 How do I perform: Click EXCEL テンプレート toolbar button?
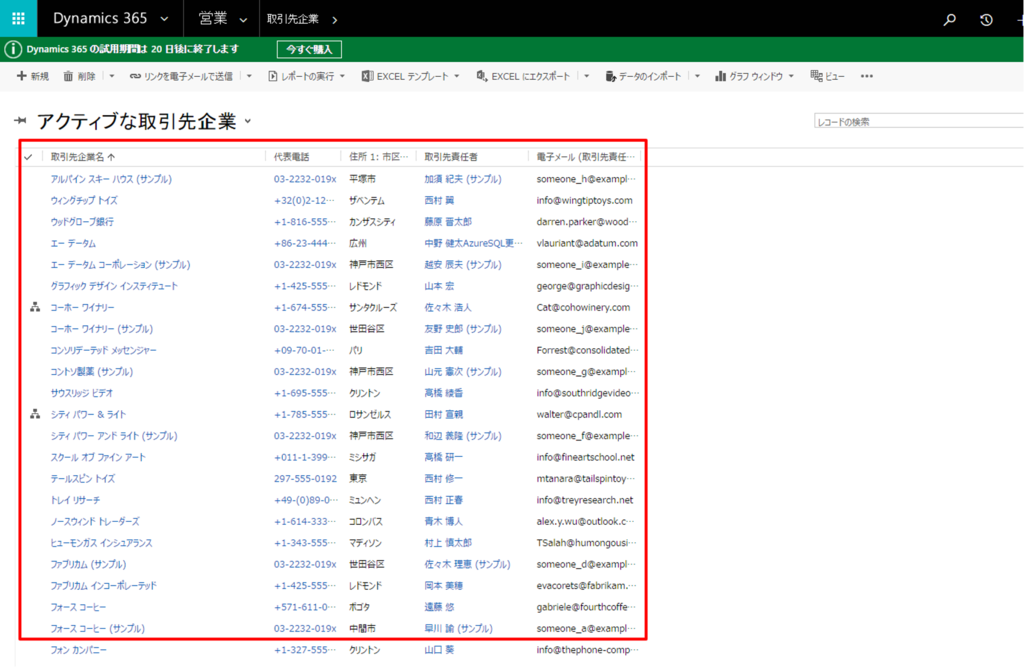[x=411, y=76]
